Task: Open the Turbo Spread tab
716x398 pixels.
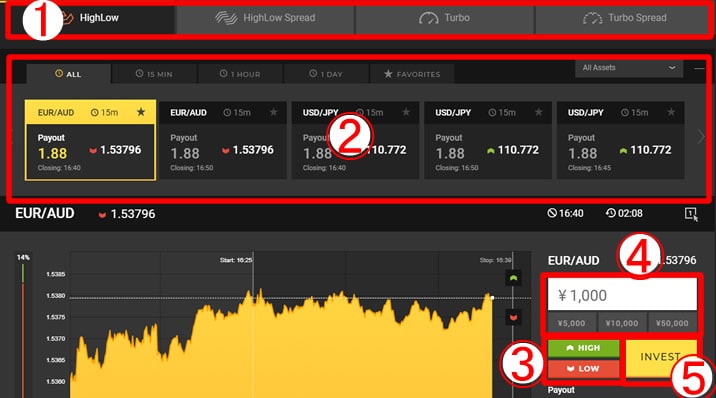Action: pos(623,19)
